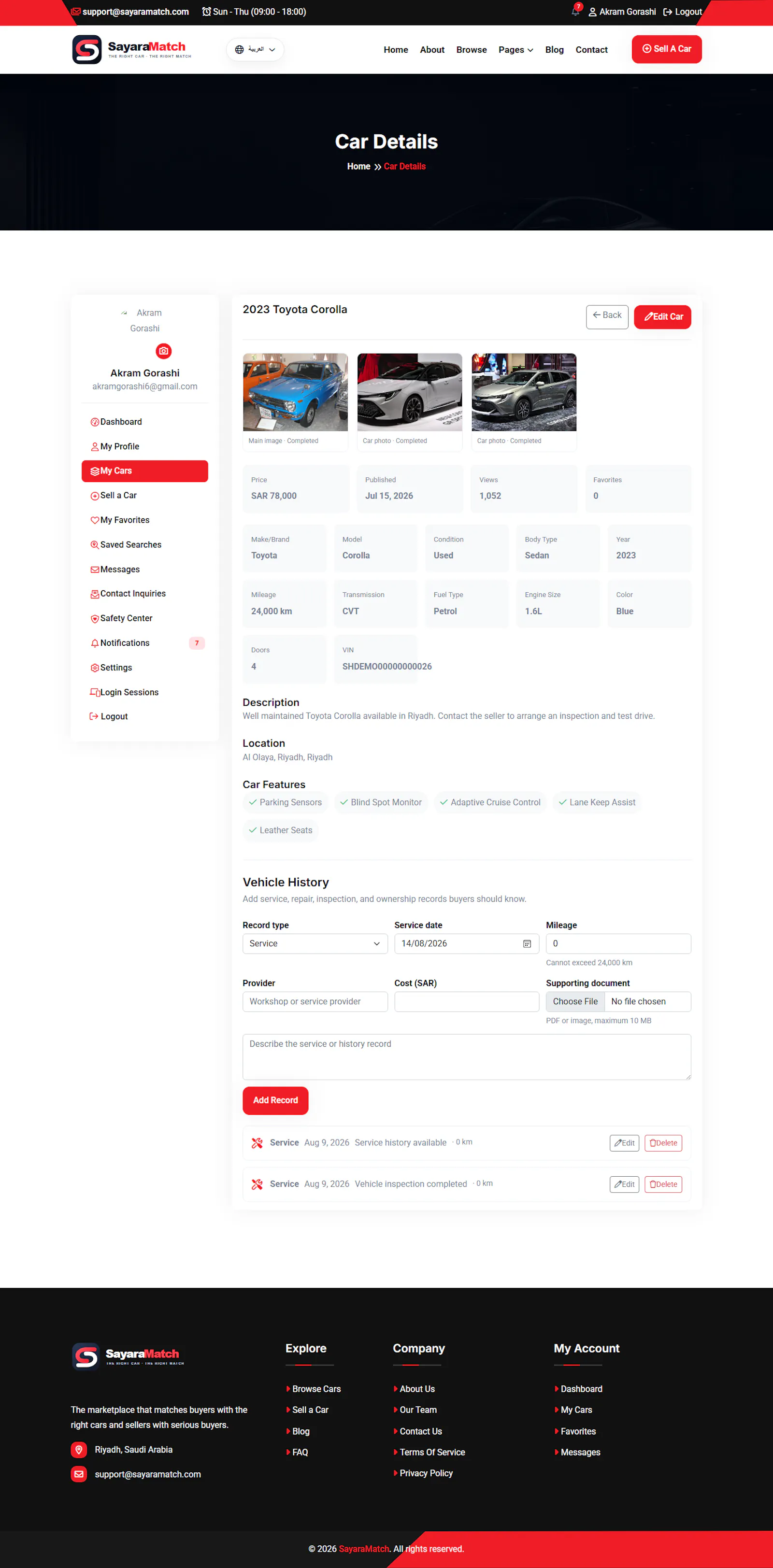
Task: Click the Home breadcrumb link
Action: pyautogui.click(x=358, y=167)
